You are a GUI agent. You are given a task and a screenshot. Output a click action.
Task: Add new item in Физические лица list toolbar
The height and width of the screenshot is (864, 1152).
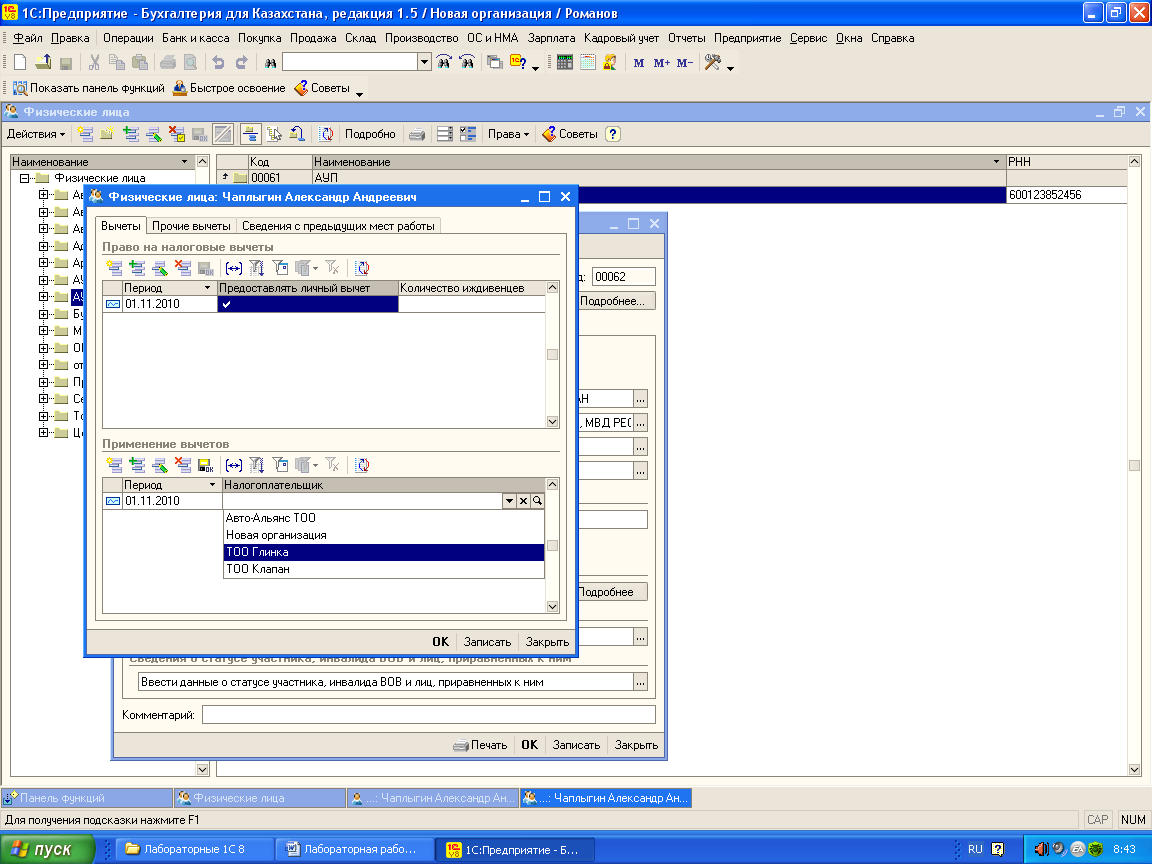click(85, 134)
